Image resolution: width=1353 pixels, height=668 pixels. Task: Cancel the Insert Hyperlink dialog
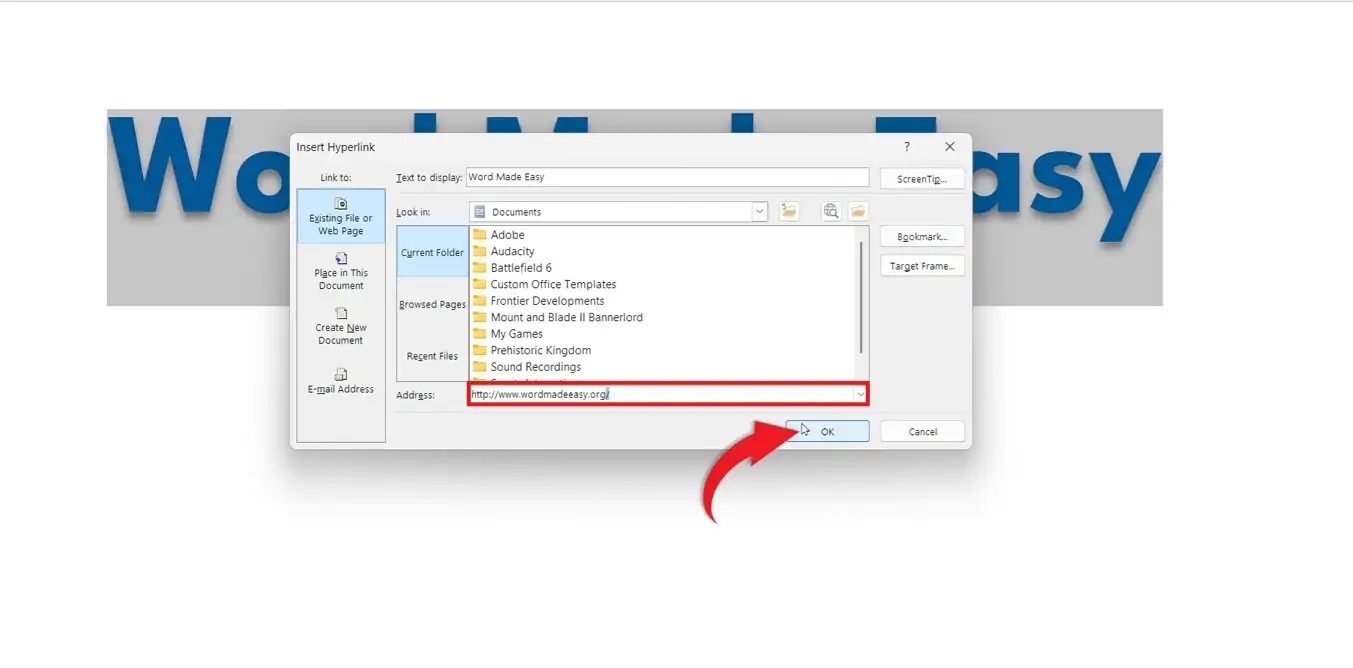coord(923,432)
